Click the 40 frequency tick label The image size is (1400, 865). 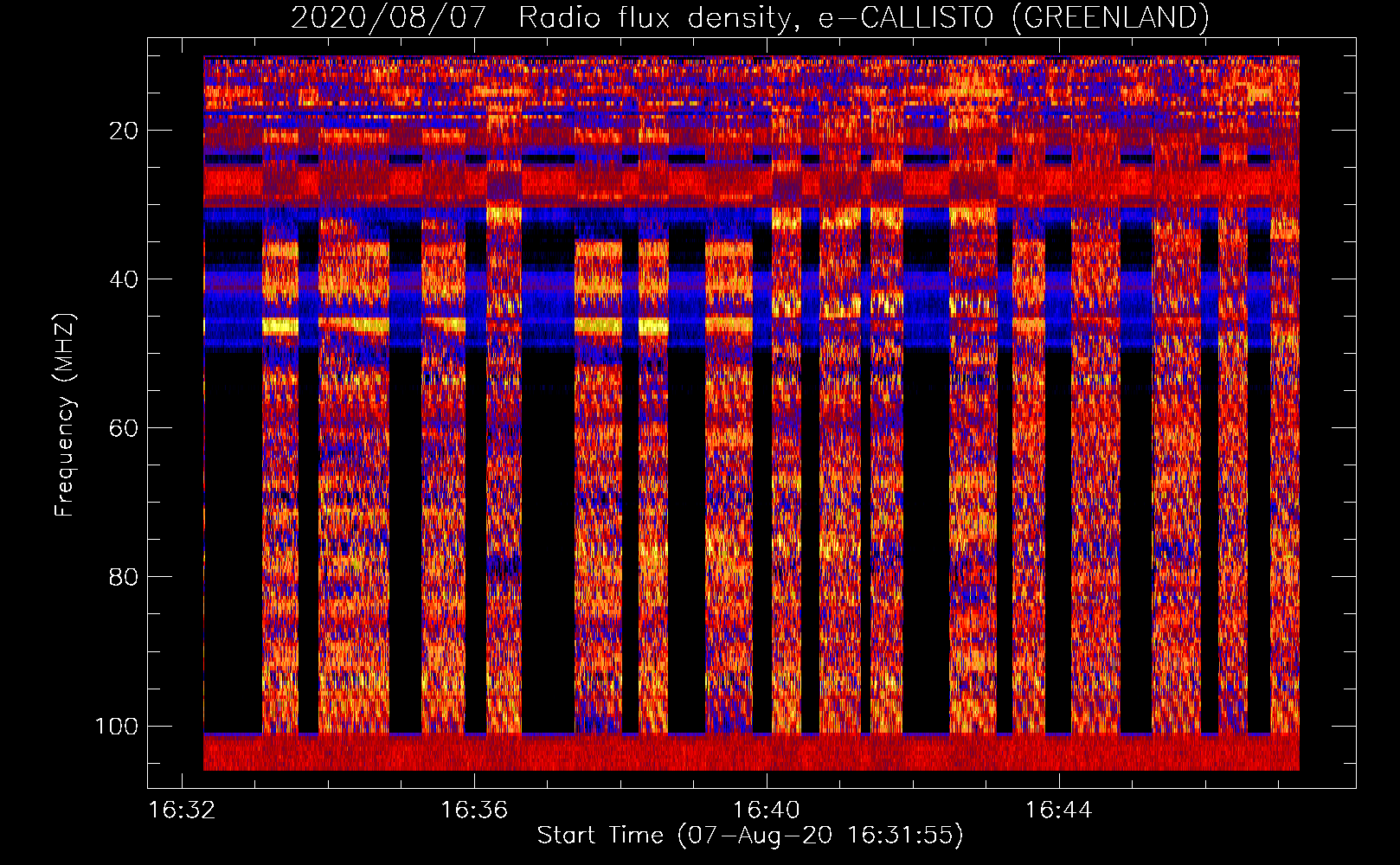(124, 279)
